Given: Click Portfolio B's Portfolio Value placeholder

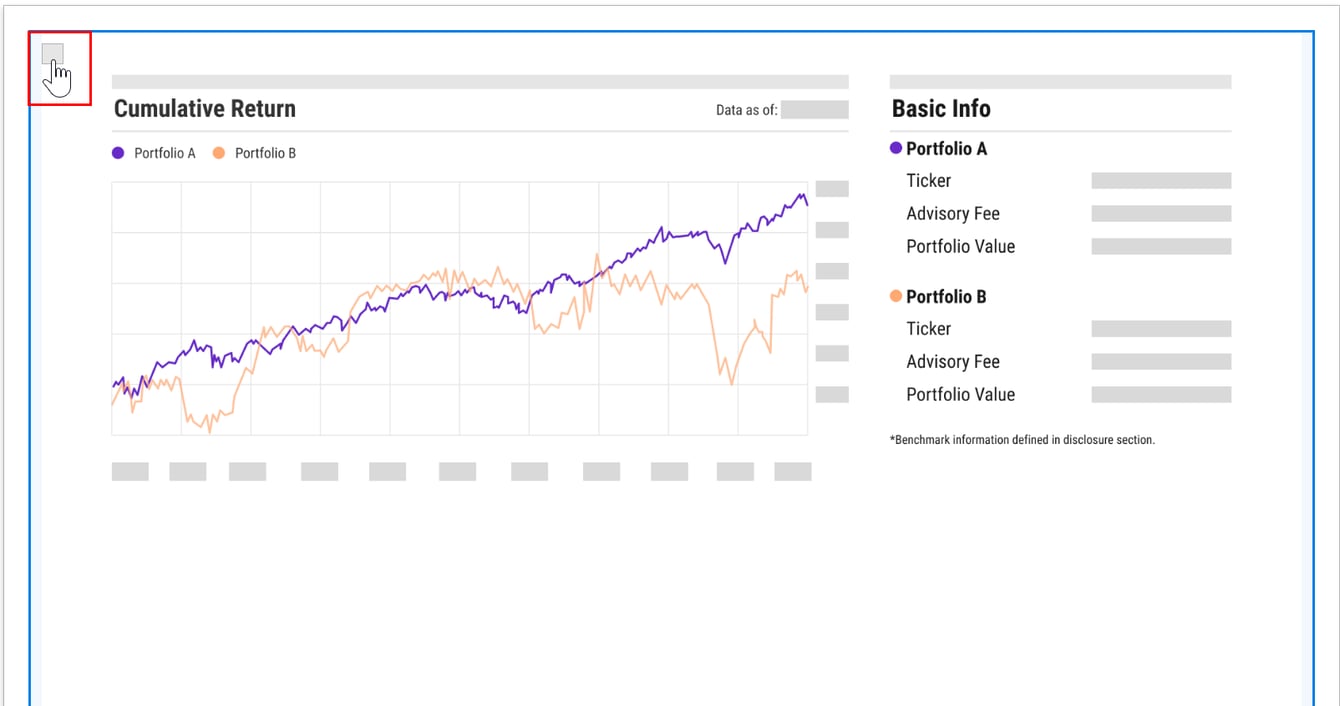Looking at the screenshot, I should point(1161,395).
